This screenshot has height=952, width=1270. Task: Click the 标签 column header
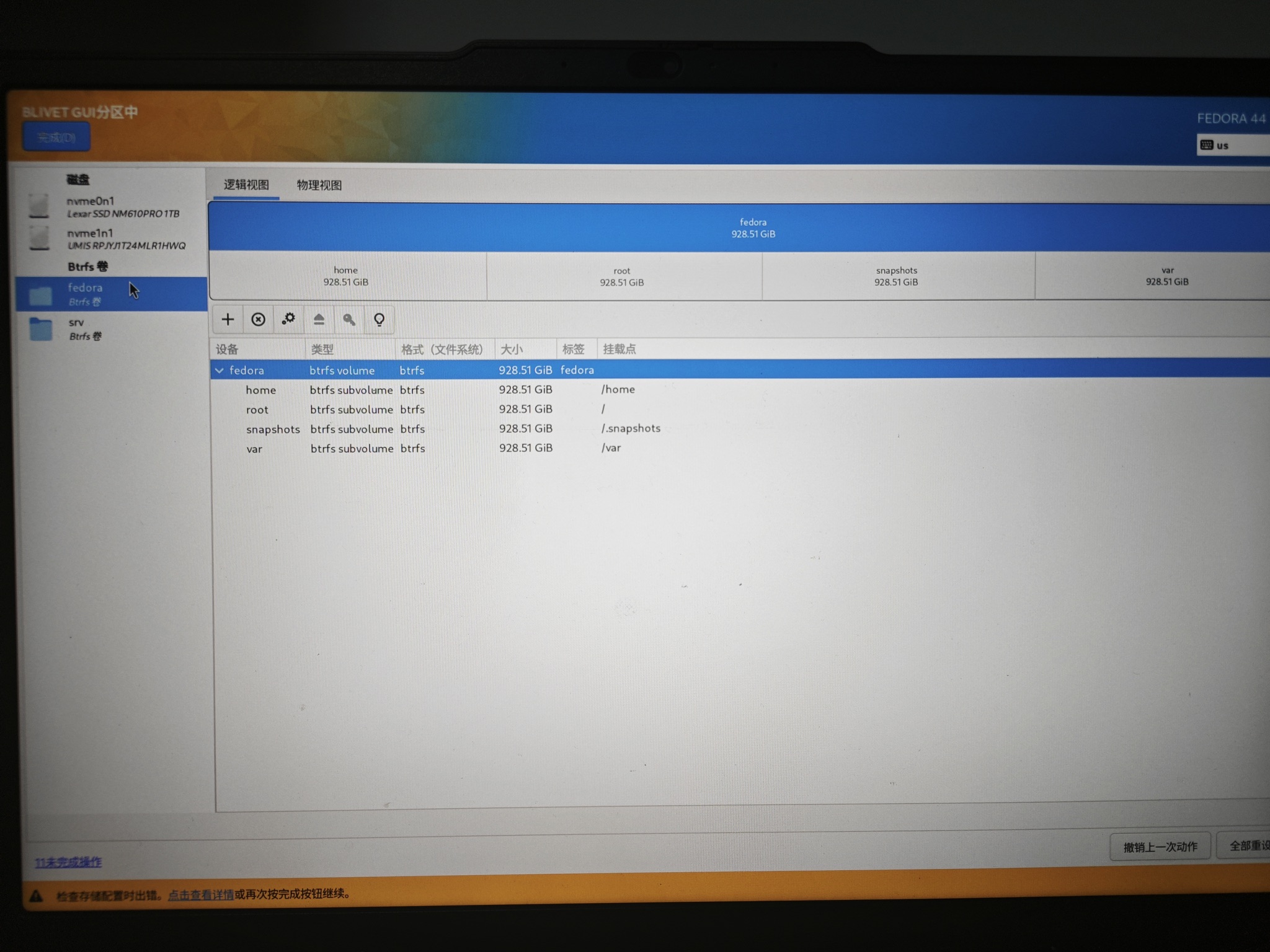[577, 349]
